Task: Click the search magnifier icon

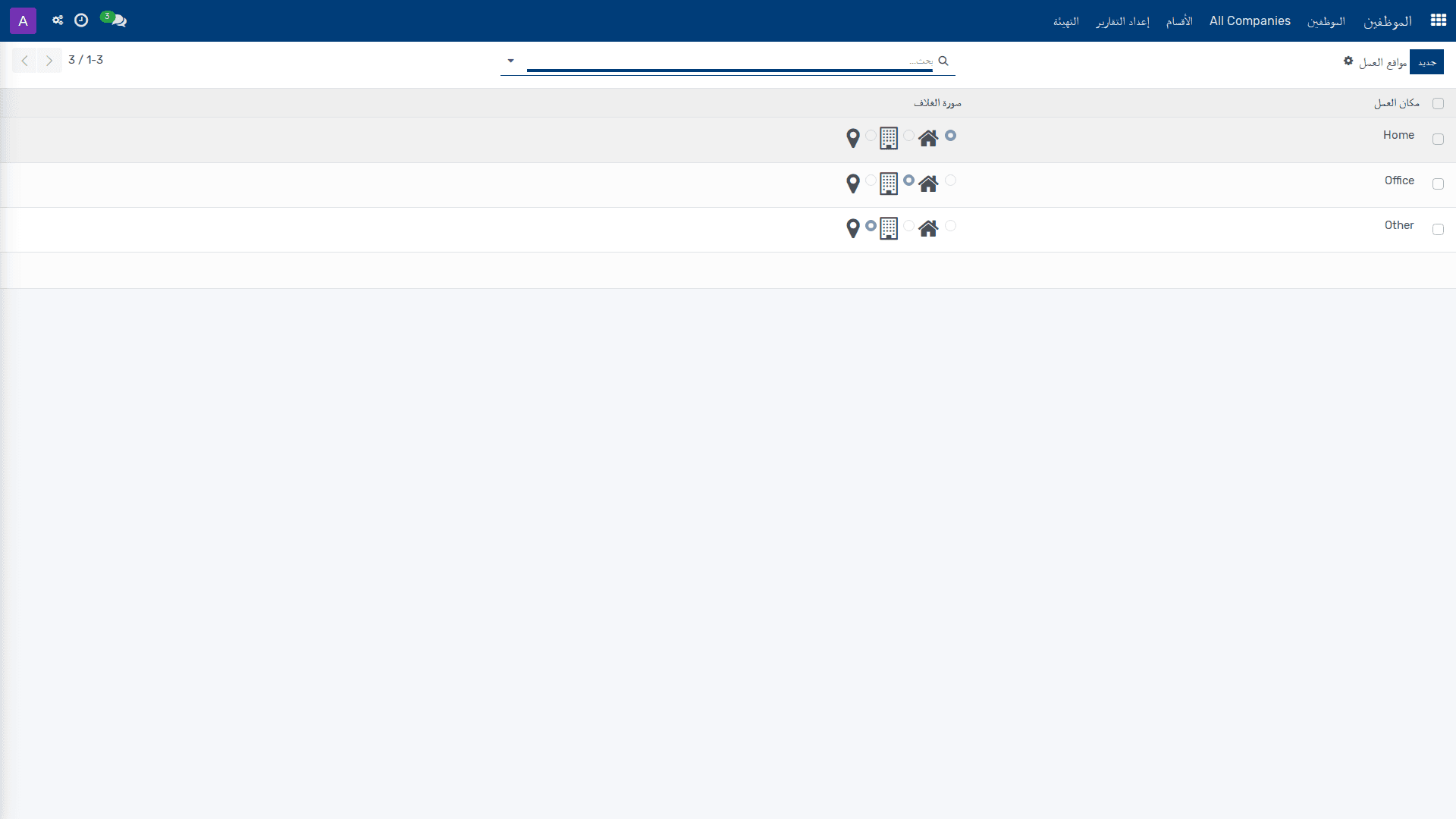Action: click(x=943, y=61)
